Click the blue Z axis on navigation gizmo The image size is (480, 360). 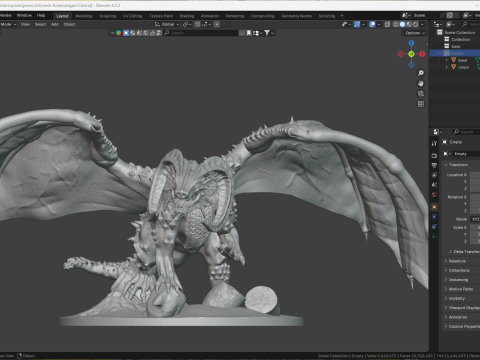coord(411,43)
